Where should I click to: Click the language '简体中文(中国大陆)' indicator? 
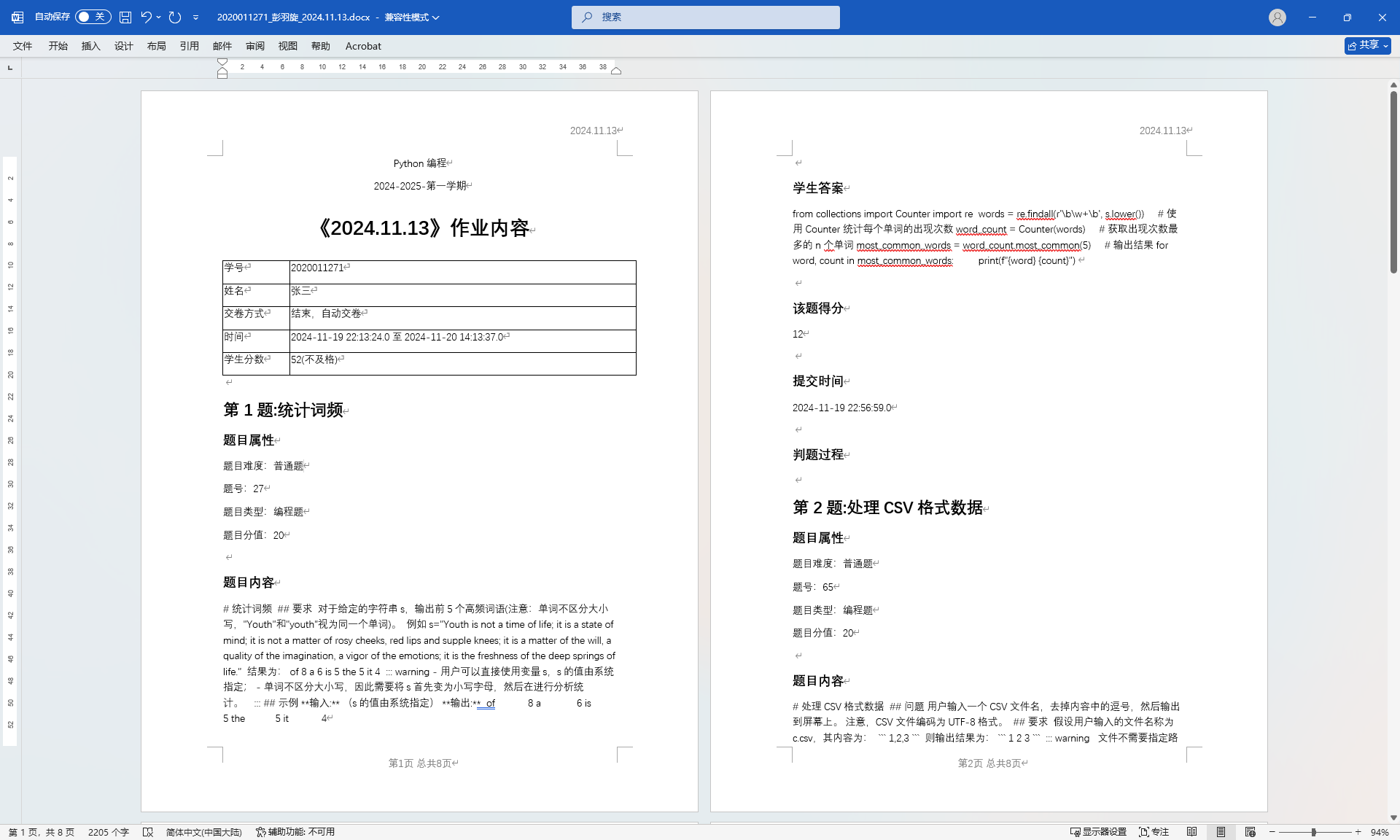[x=203, y=832]
